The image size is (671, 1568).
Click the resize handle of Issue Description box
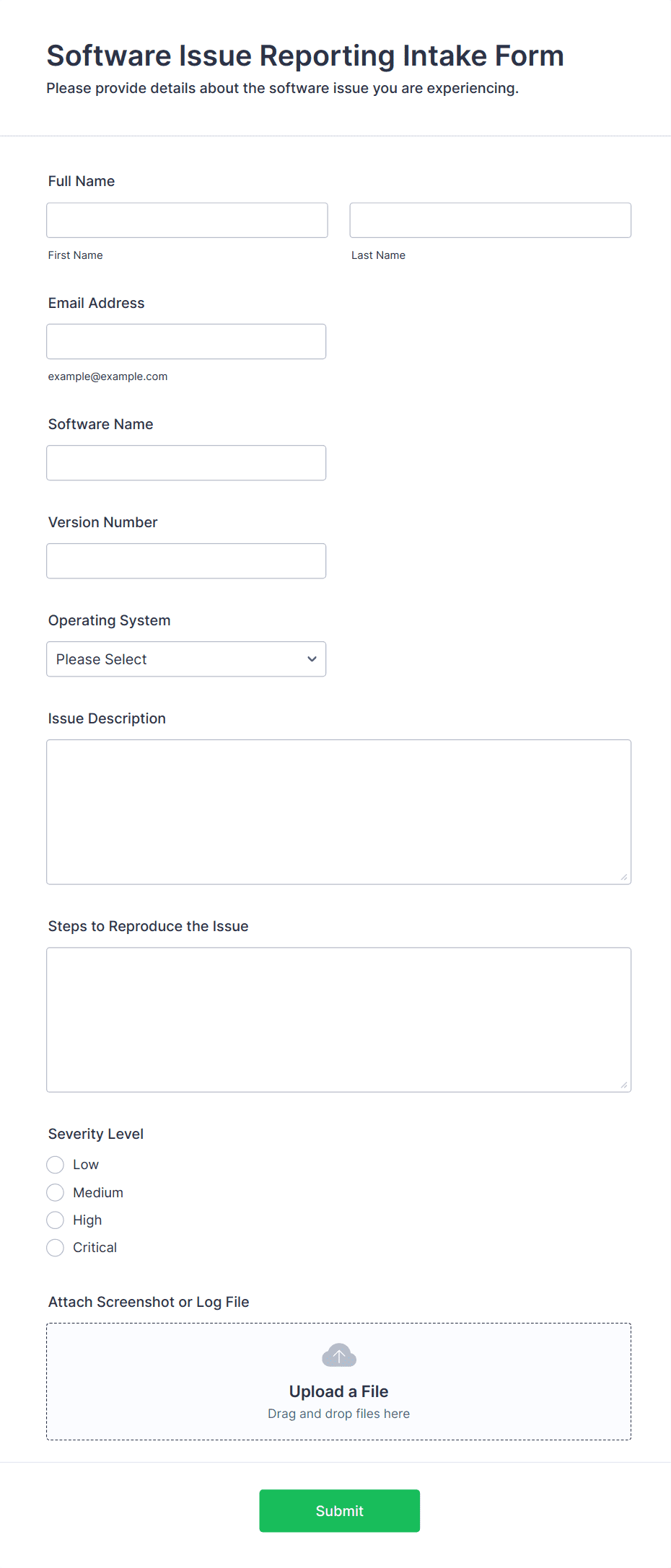[x=624, y=877]
